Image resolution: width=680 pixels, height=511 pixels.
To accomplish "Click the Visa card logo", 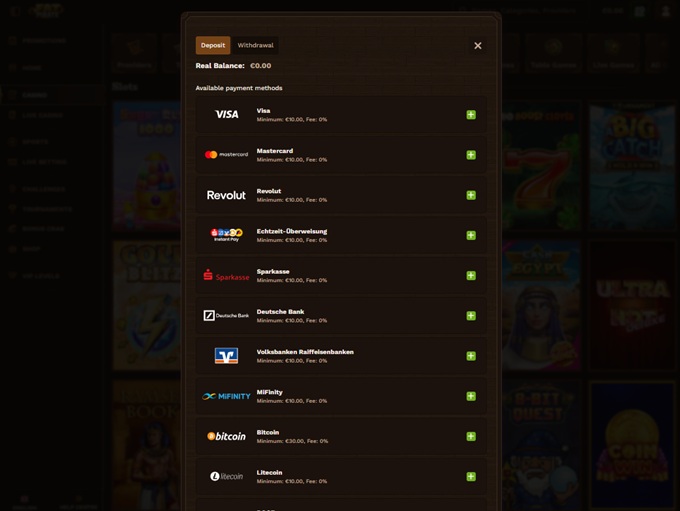I will point(226,115).
